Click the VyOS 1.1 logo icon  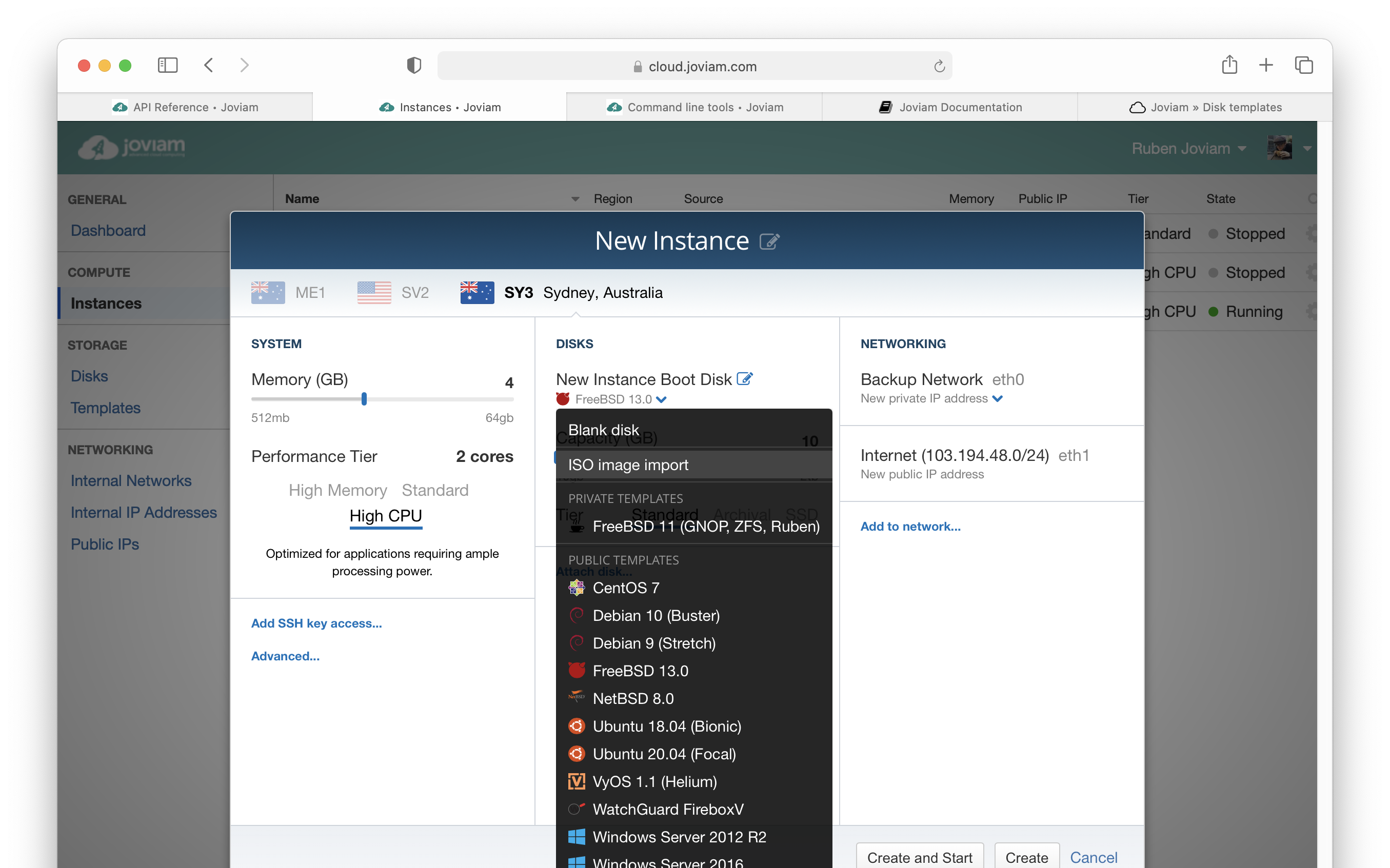(577, 781)
